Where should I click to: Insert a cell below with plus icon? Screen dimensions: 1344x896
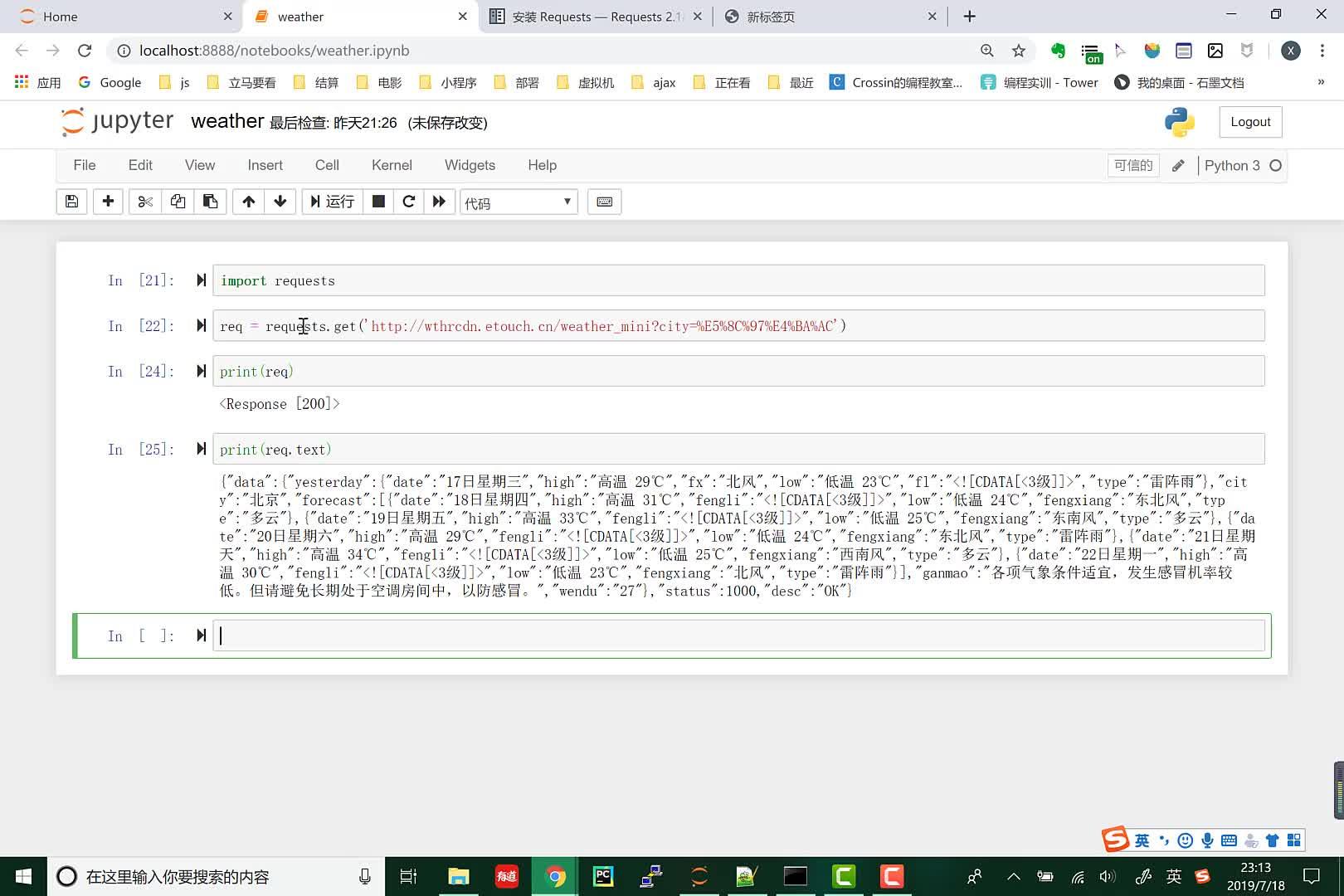pyautogui.click(x=108, y=202)
